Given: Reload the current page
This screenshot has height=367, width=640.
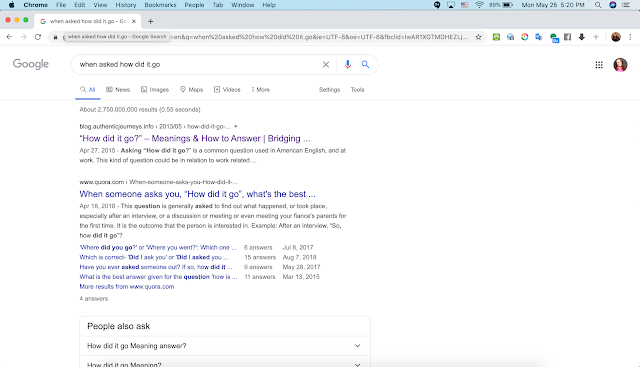Looking at the screenshot, I should coord(38,37).
